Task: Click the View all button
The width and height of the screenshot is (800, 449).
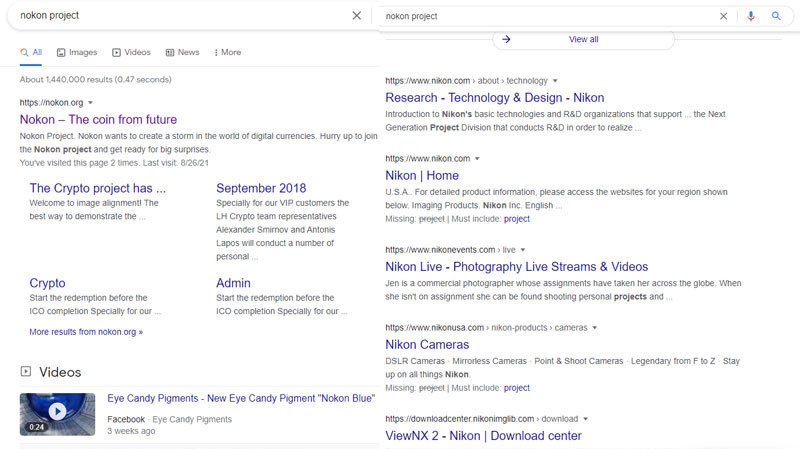Action: pos(583,39)
